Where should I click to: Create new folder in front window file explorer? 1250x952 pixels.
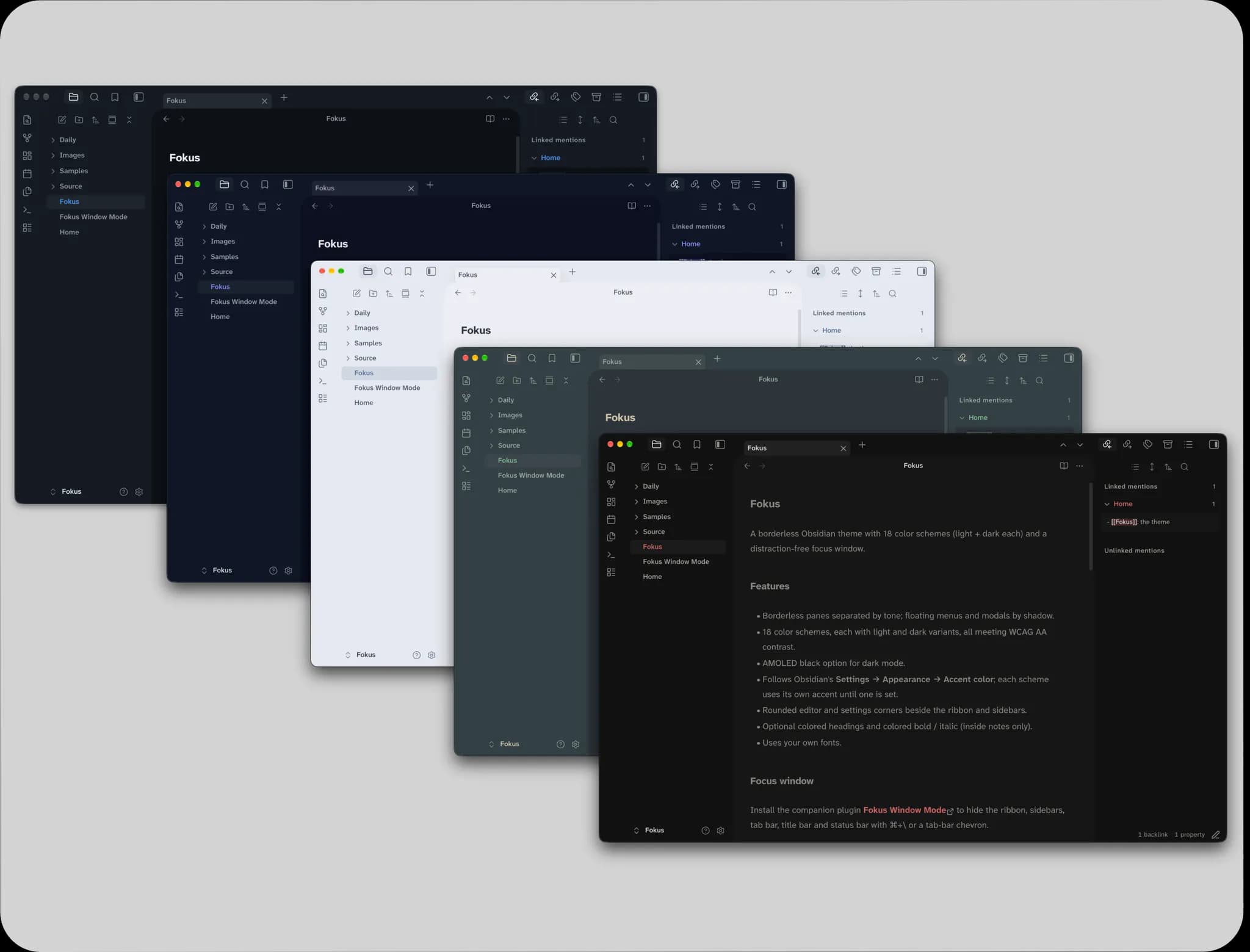[x=662, y=467]
